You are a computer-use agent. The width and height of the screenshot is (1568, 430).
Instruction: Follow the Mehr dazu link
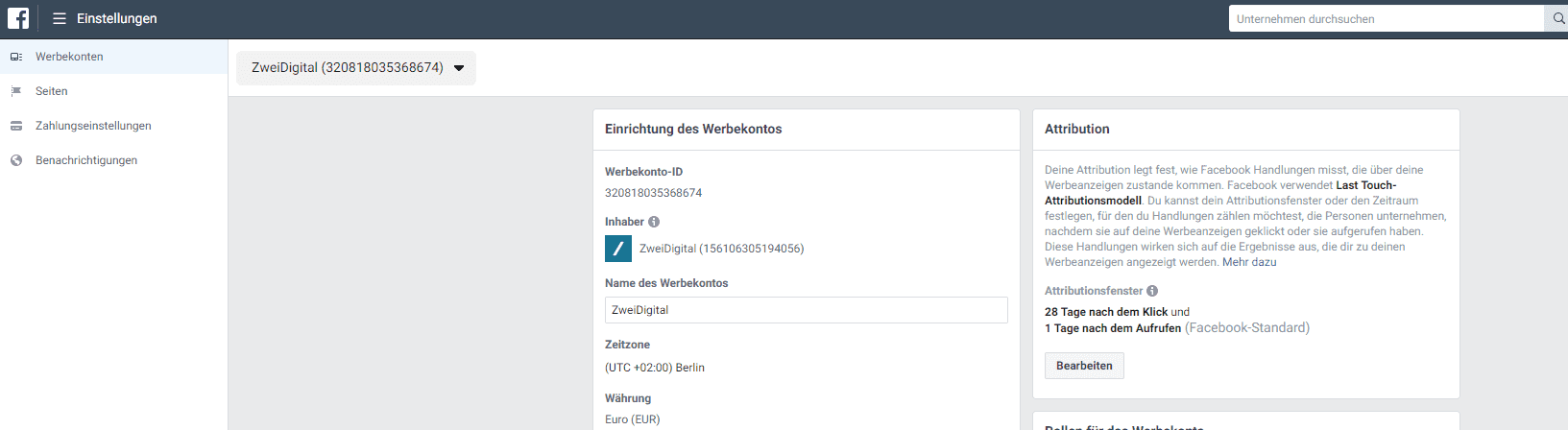tap(1249, 262)
